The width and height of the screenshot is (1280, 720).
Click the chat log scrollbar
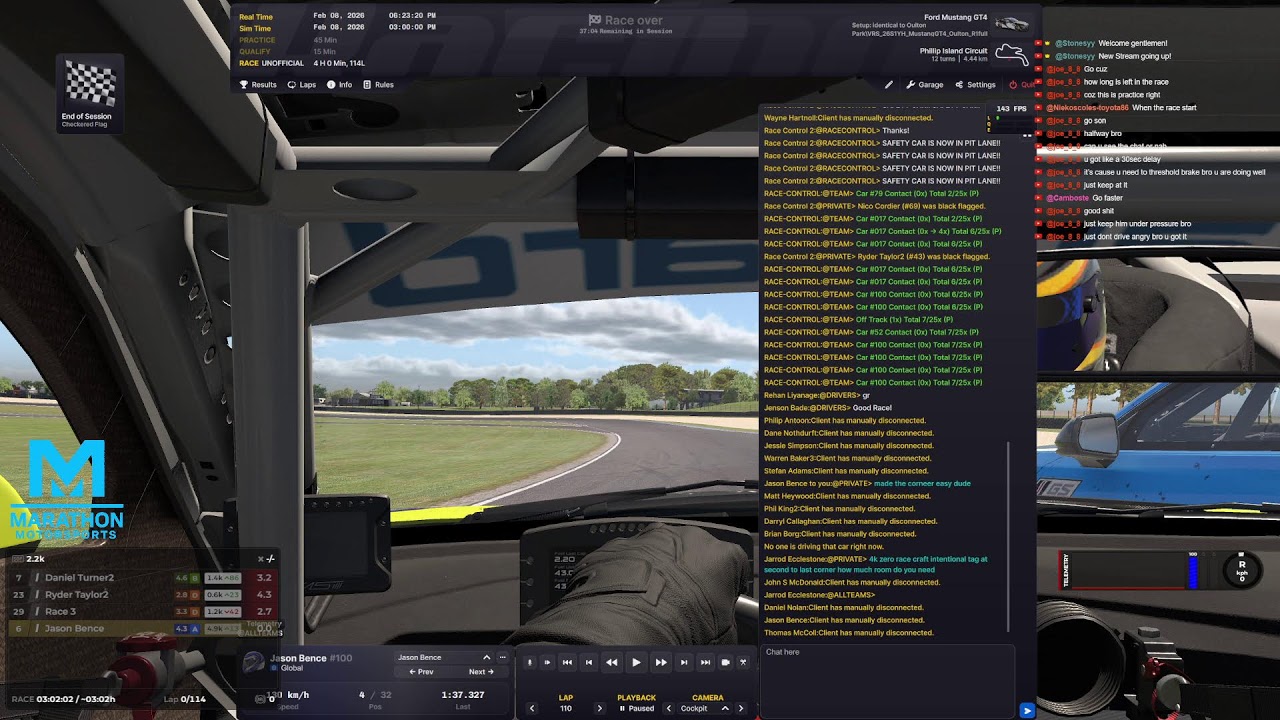click(x=1009, y=535)
